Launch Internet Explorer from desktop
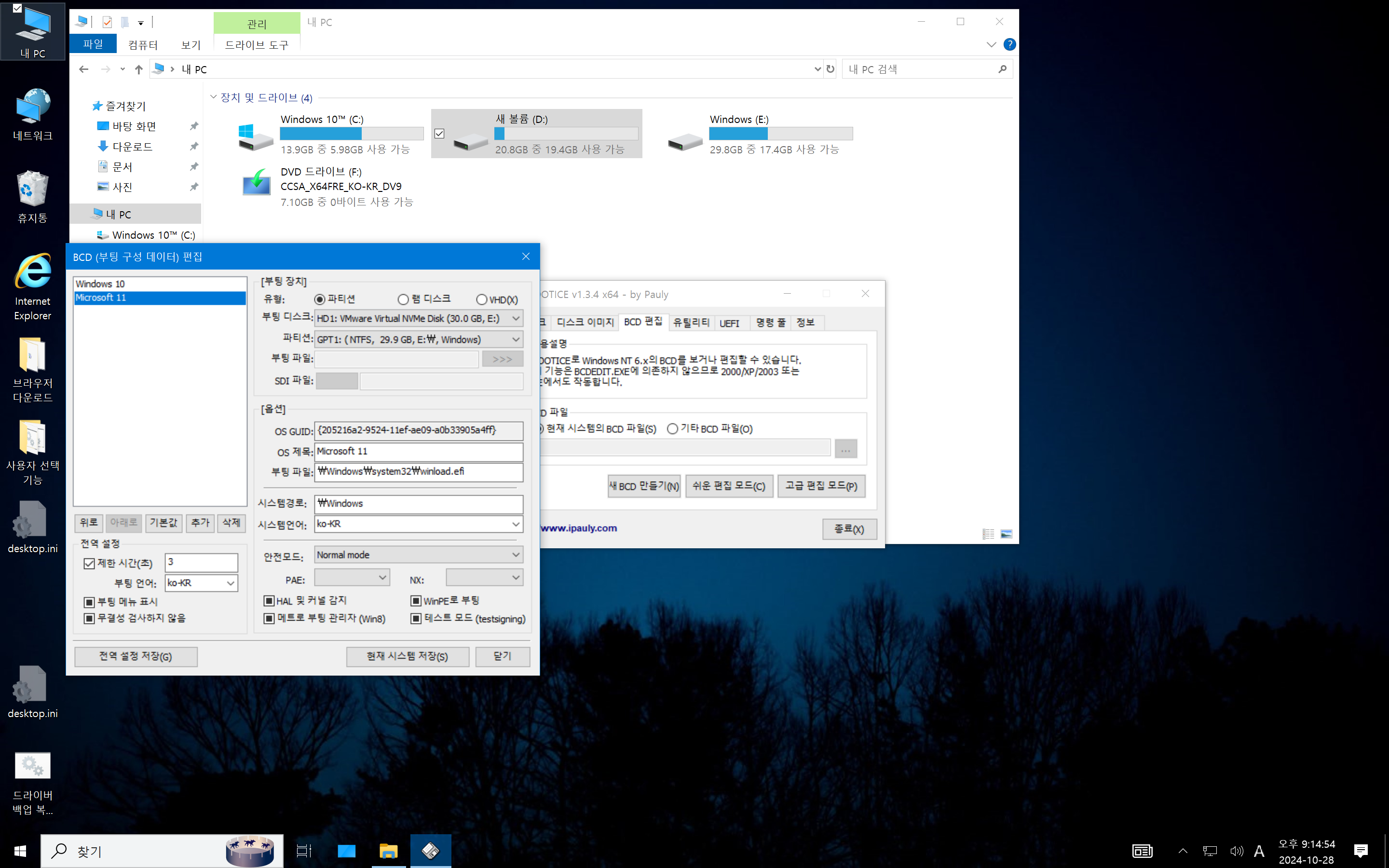 pyautogui.click(x=33, y=286)
